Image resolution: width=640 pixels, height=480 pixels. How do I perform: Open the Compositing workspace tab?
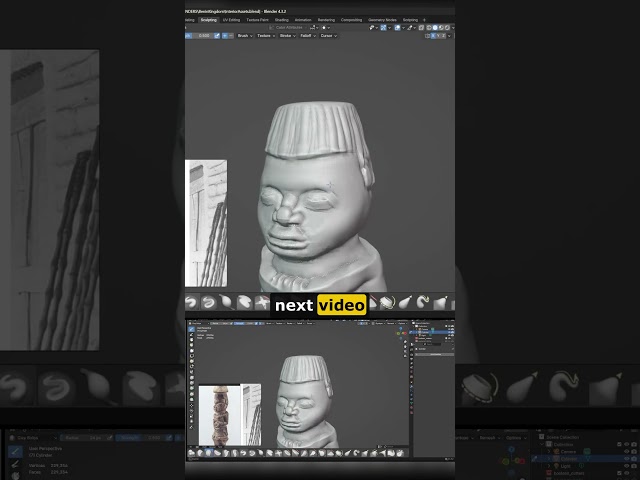(x=351, y=20)
